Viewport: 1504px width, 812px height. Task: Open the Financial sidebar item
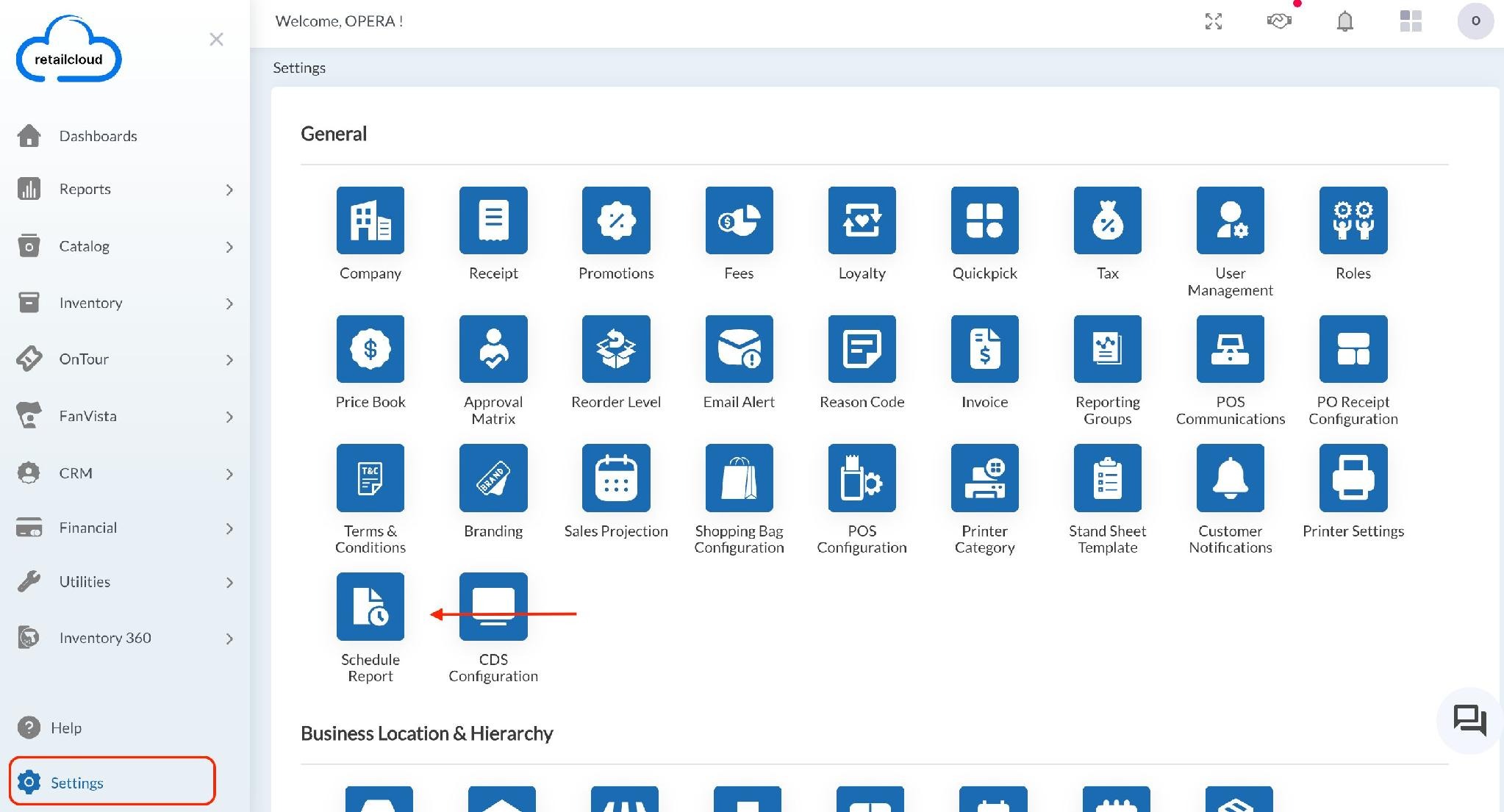pyautogui.click(x=125, y=528)
